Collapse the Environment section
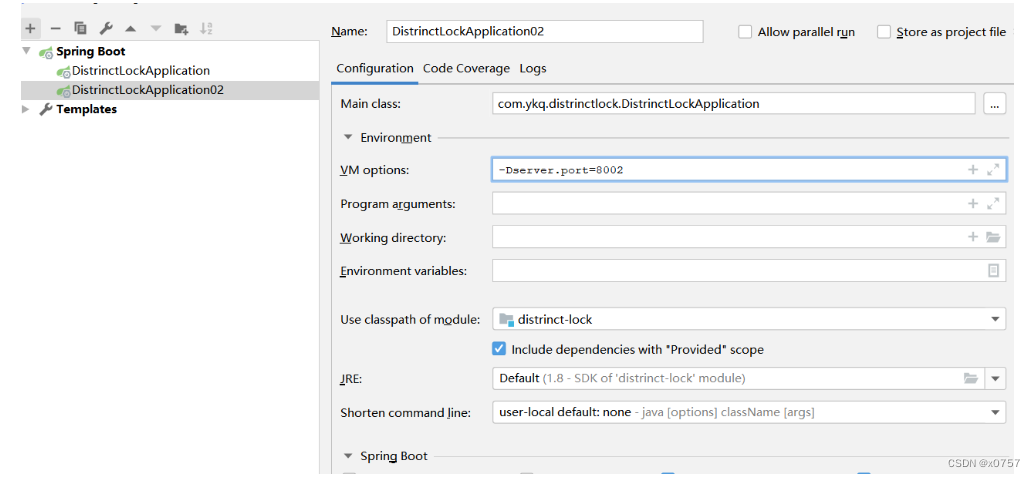The width and height of the screenshot is (1035, 477). (x=347, y=137)
